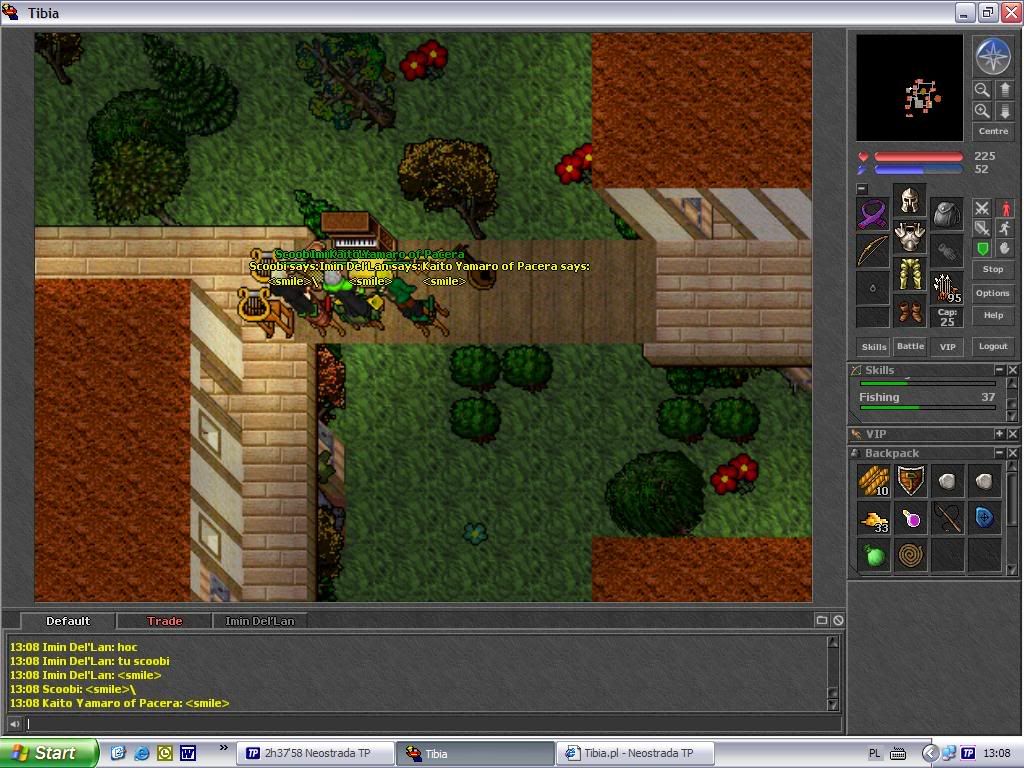The height and width of the screenshot is (768, 1024).
Task: Open the Options menu
Action: click(993, 293)
